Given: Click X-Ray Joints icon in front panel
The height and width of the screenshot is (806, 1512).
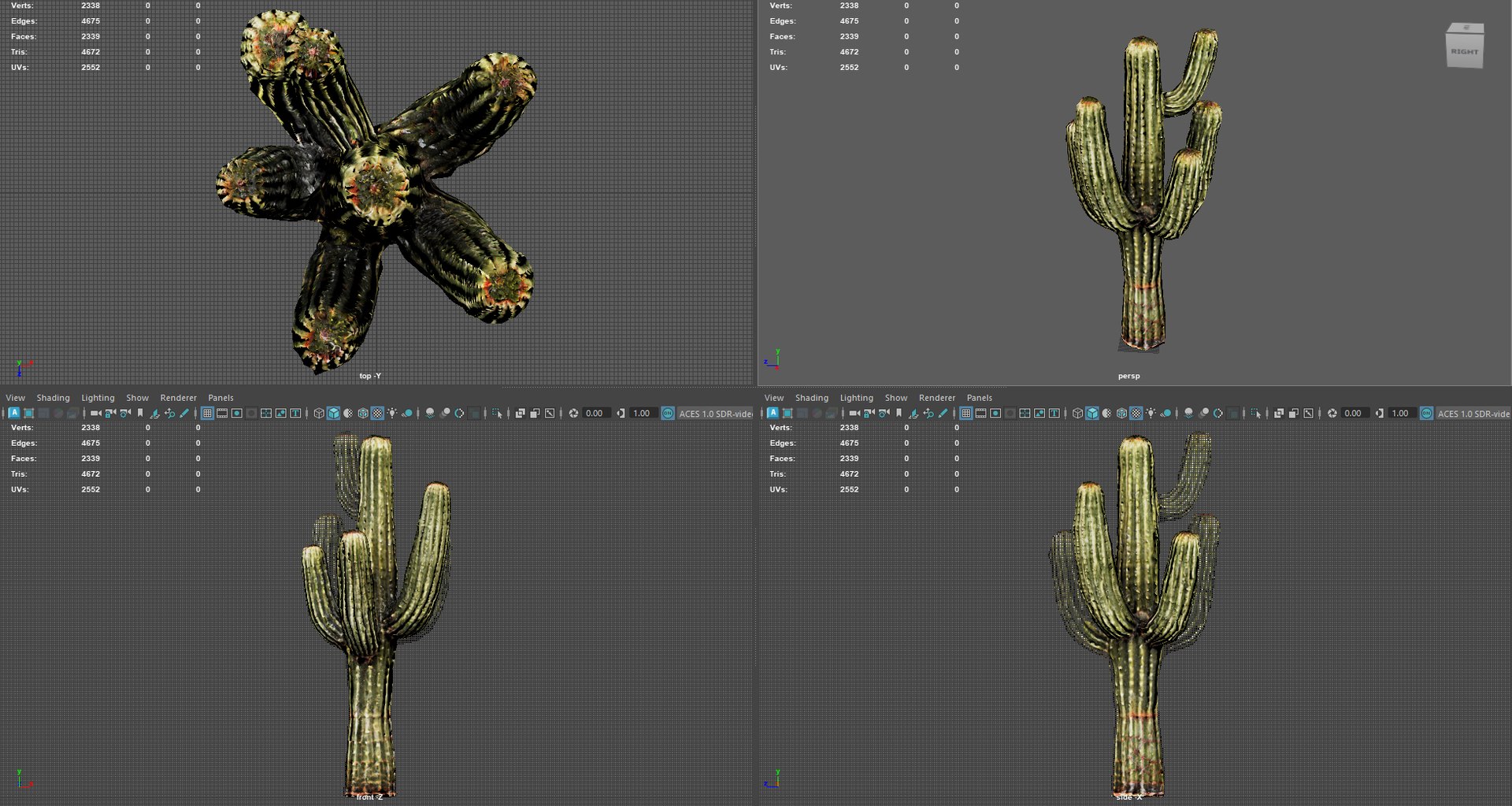Looking at the screenshot, I should coord(550,413).
